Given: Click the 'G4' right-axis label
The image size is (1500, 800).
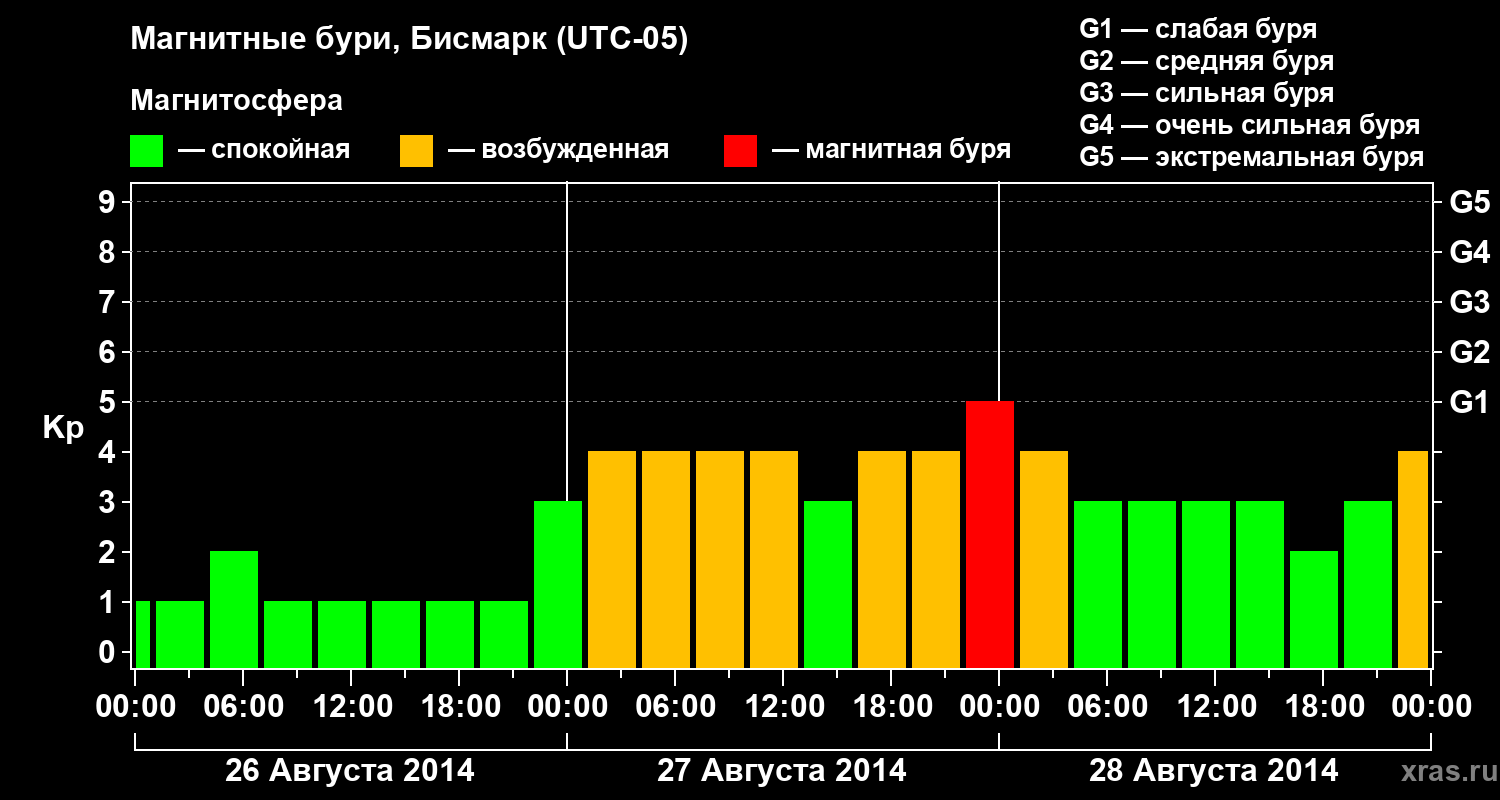Looking at the screenshot, I should click(x=1469, y=252).
